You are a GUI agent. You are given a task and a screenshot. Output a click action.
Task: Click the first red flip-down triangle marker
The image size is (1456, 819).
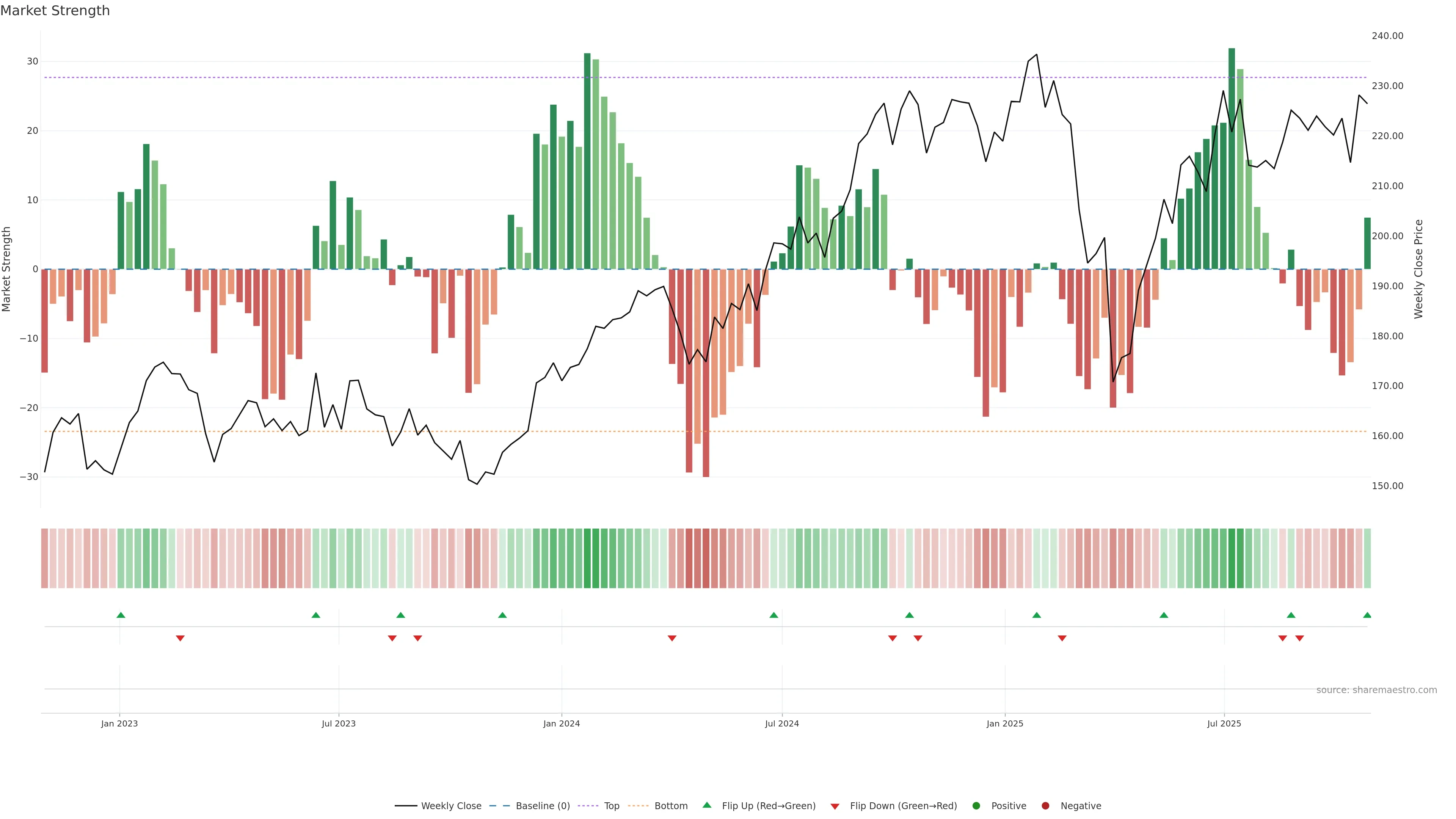pos(180,638)
